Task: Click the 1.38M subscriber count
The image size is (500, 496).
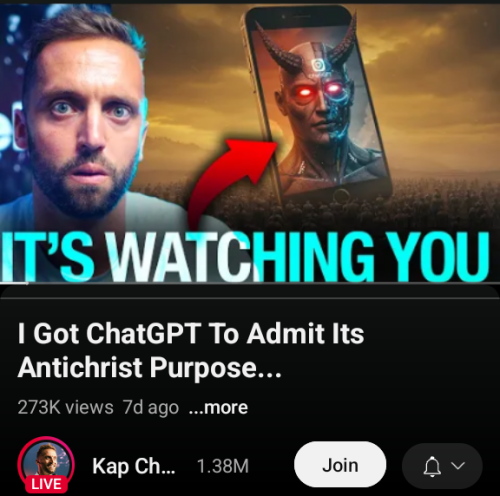Action: tap(223, 466)
